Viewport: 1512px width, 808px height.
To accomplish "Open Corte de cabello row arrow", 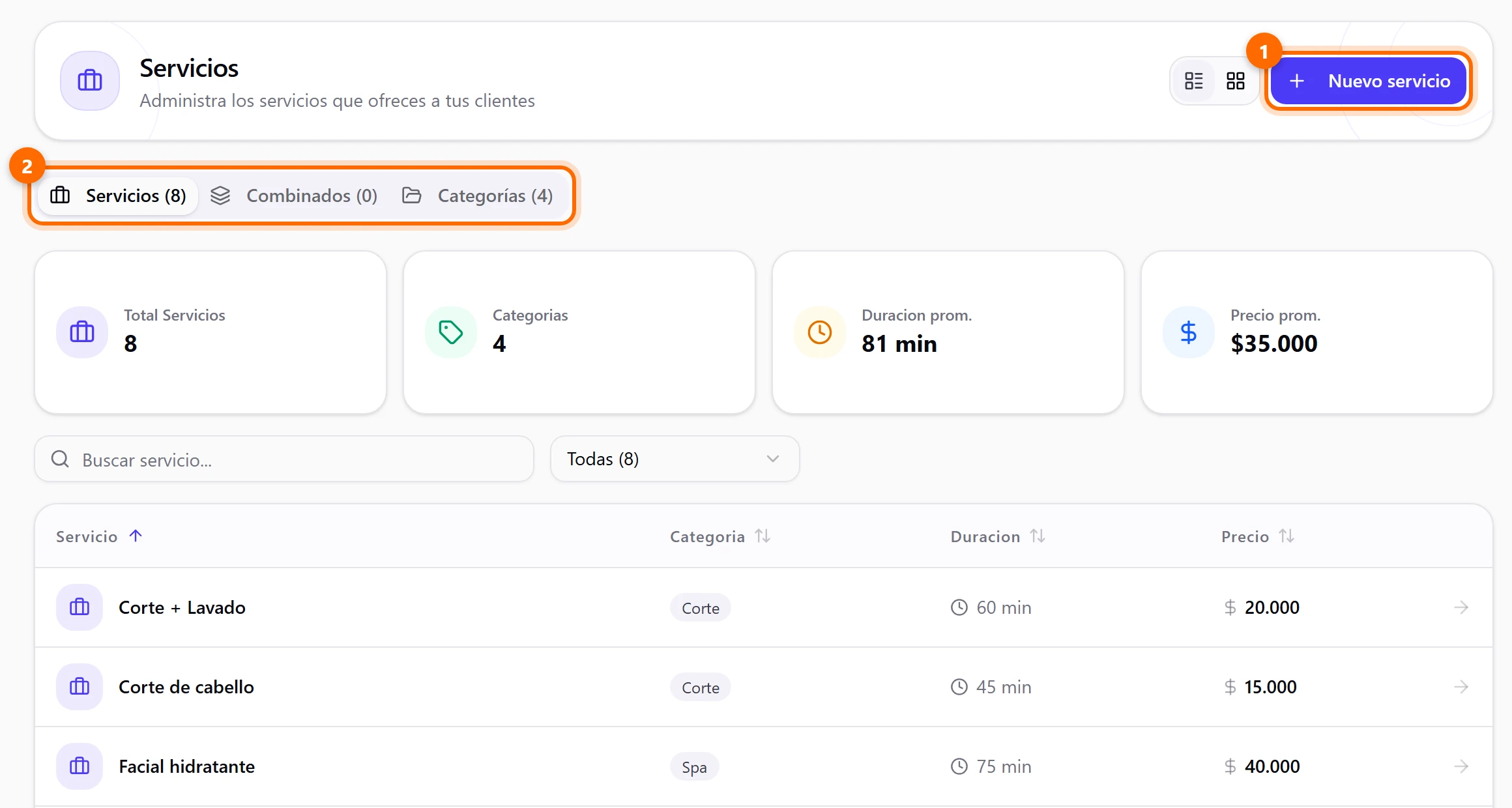I will [x=1461, y=687].
